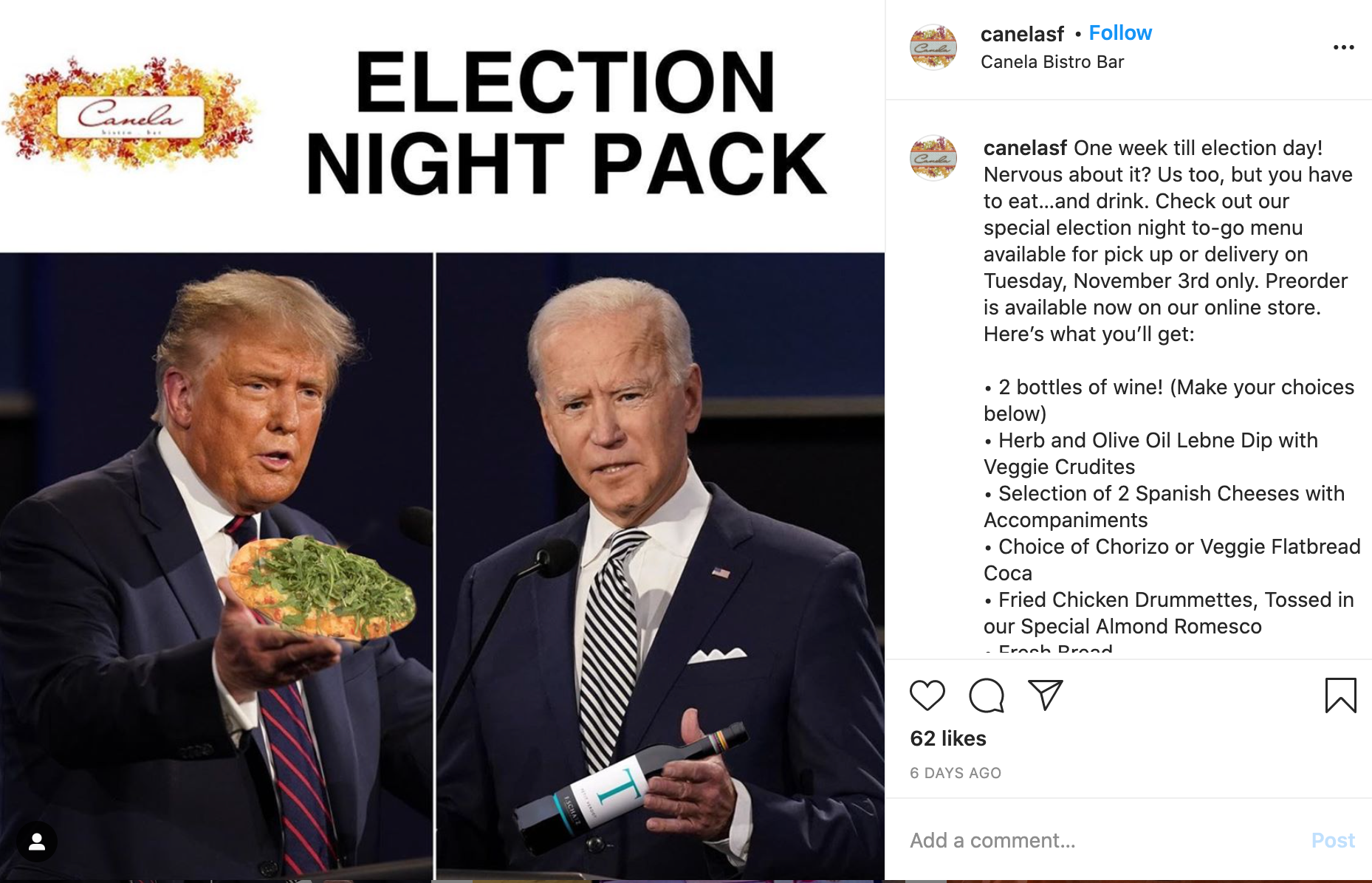Open canelasf profile from header username
Image resolution: width=1372 pixels, height=883 pixels.
(x=1022, y=34)
